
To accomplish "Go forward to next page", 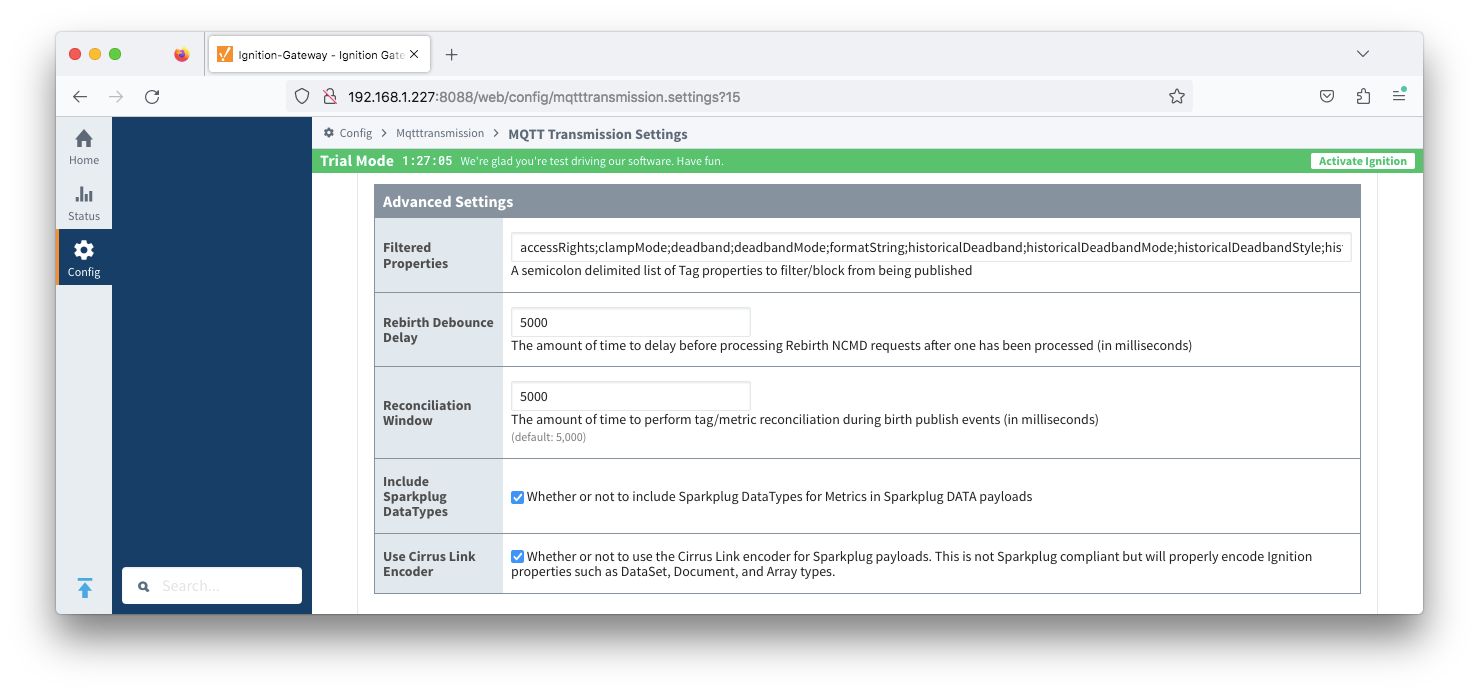I will tap(116, 97).
